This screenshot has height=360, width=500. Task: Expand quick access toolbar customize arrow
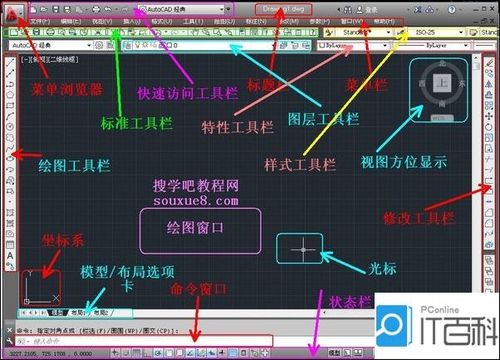[228, 9]
